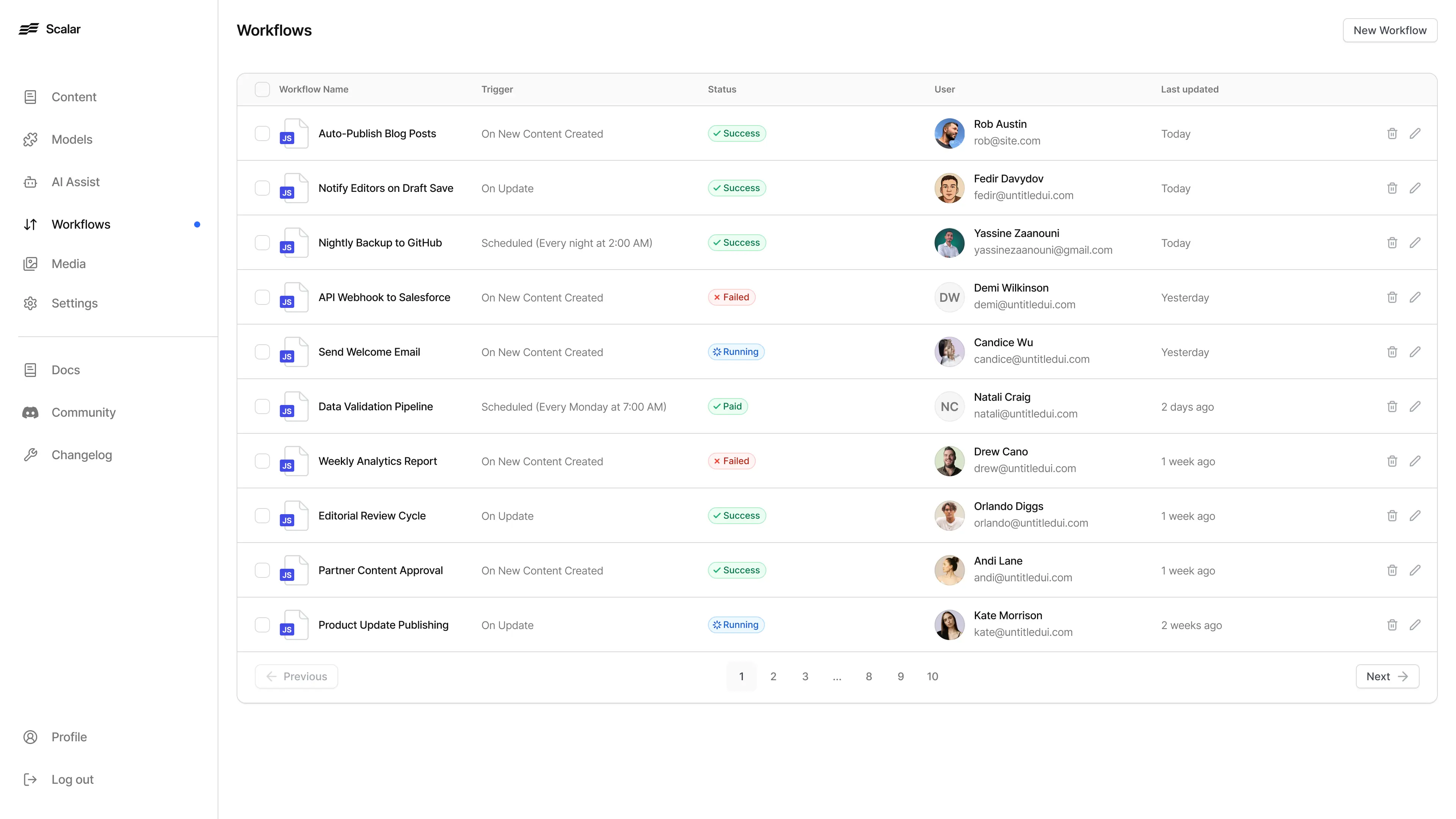Go to Settings in the sidebar
1456x819 pixels.
click(74, 303)
